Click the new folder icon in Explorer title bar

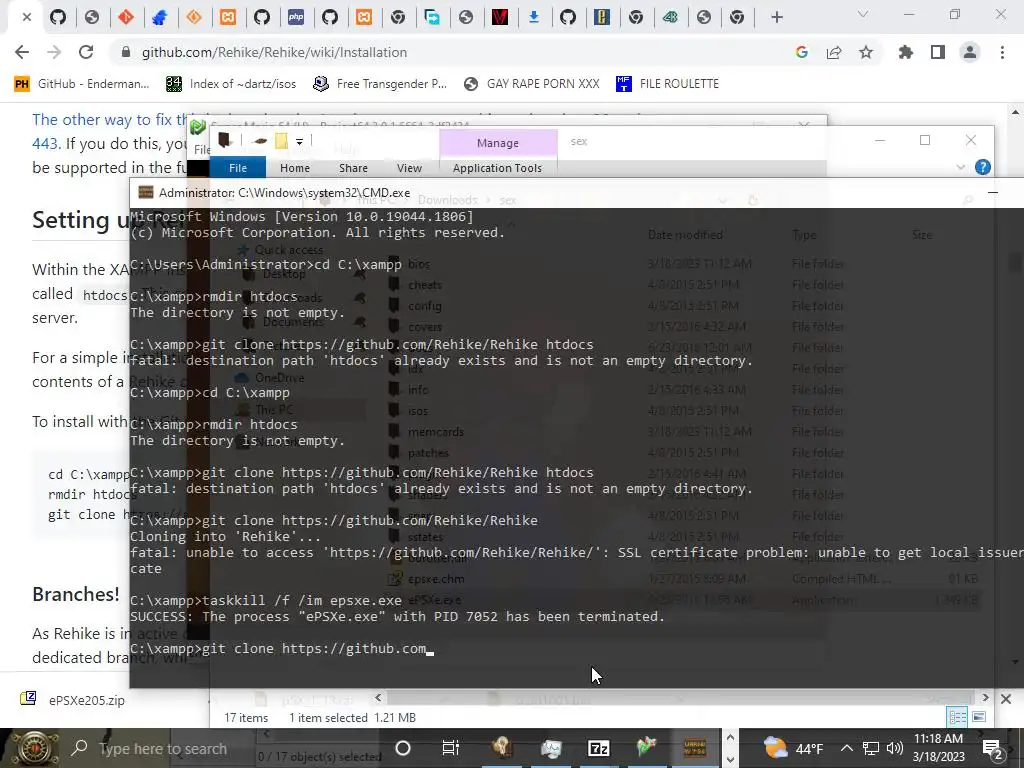281,141
